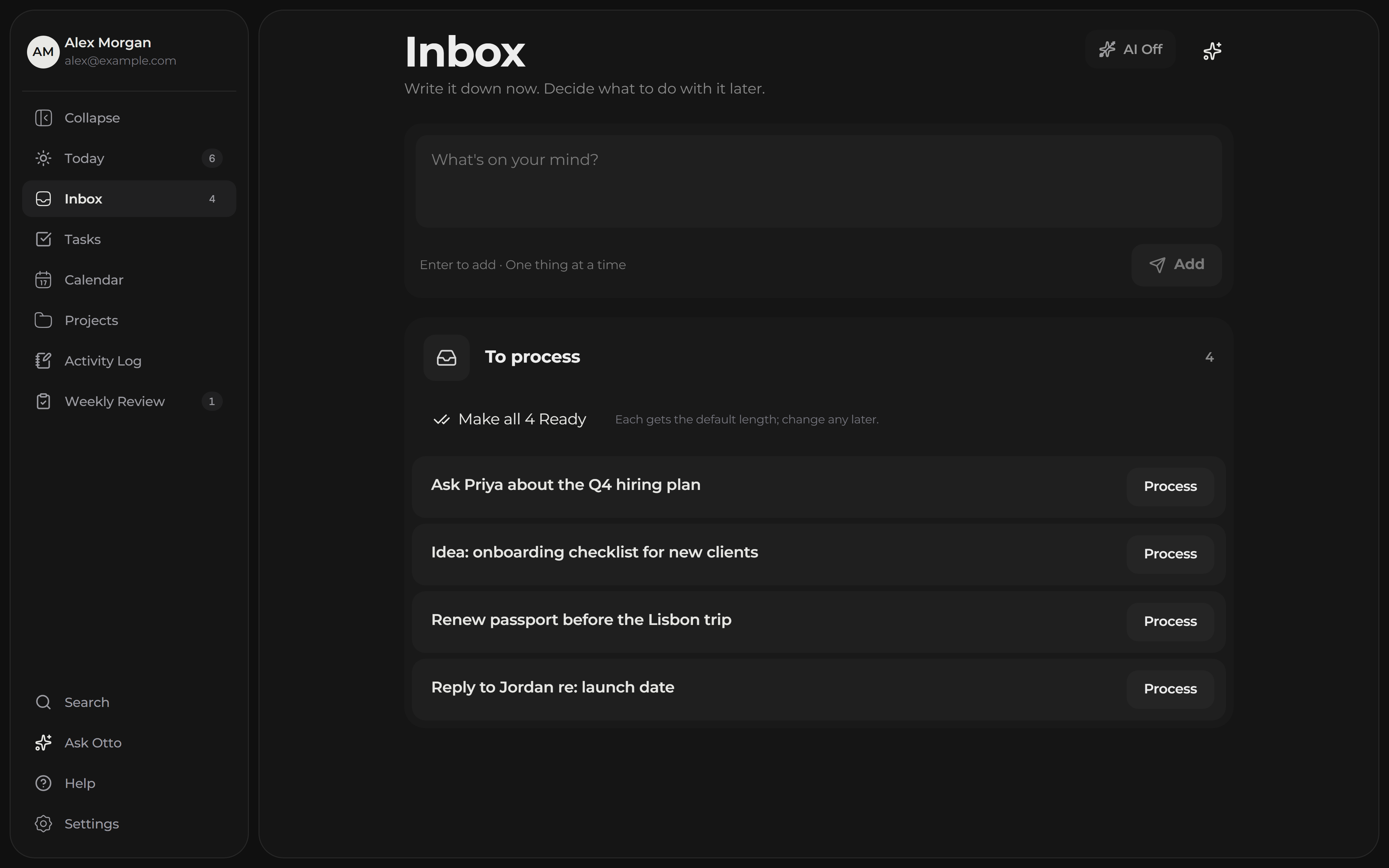Go to Tasks page
The height and width of the screenshot is (868, 1389).
tap(129, 240)
